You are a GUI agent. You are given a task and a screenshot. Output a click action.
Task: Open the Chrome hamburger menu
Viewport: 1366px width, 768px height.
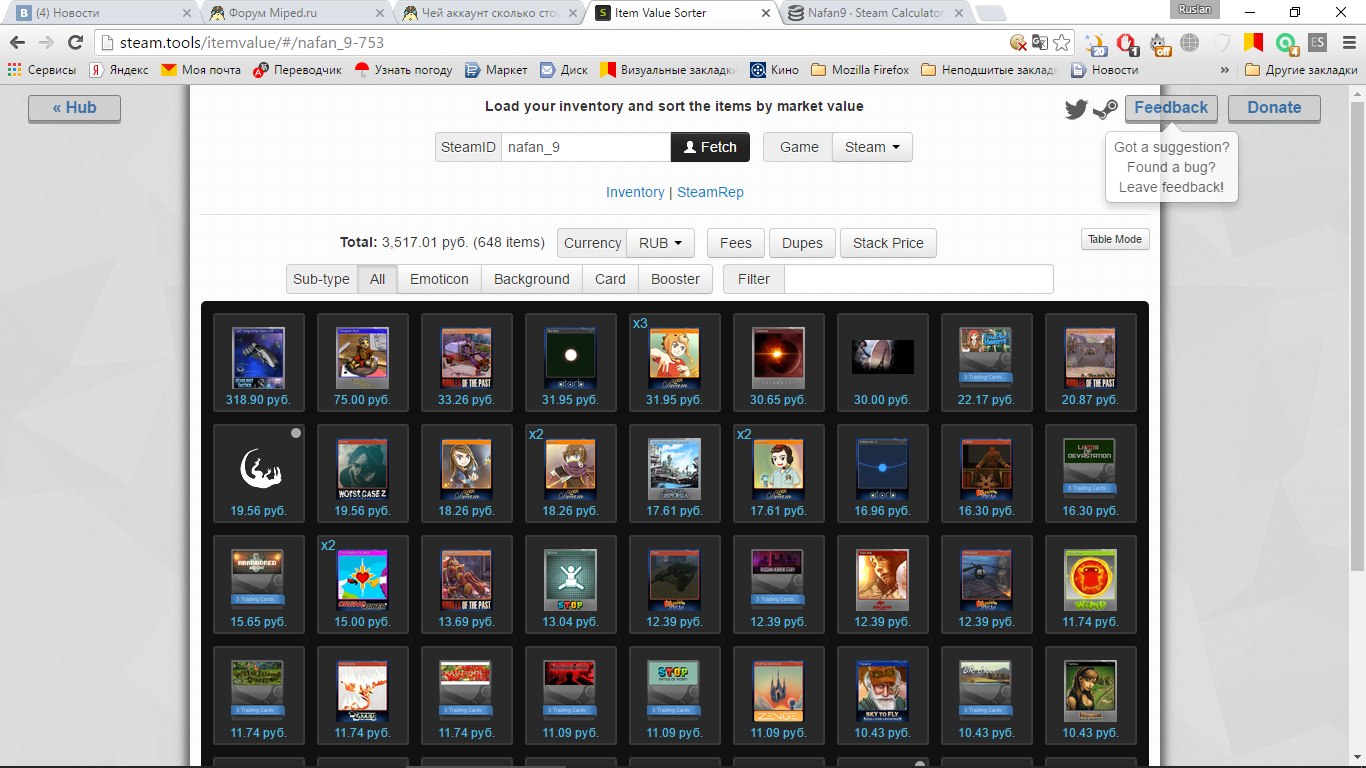click(x=1347, y=42)
